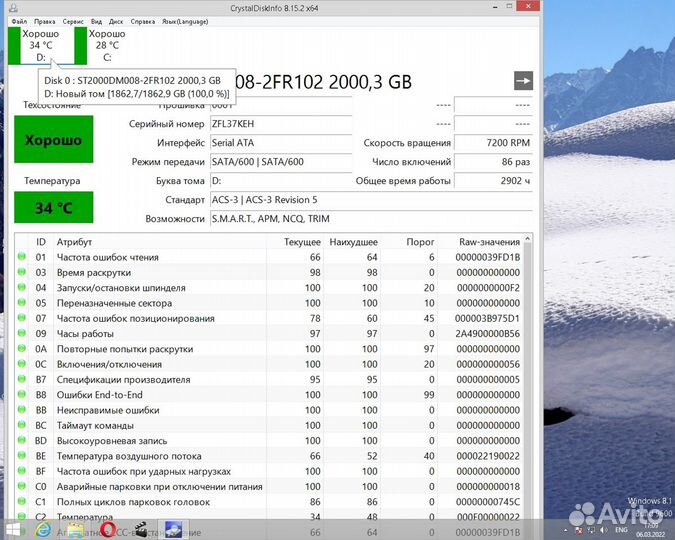This screenshot has width=675, height=540.
Task: Click the scrollbar up arrow in SMART list
Action: click(528, 238)
